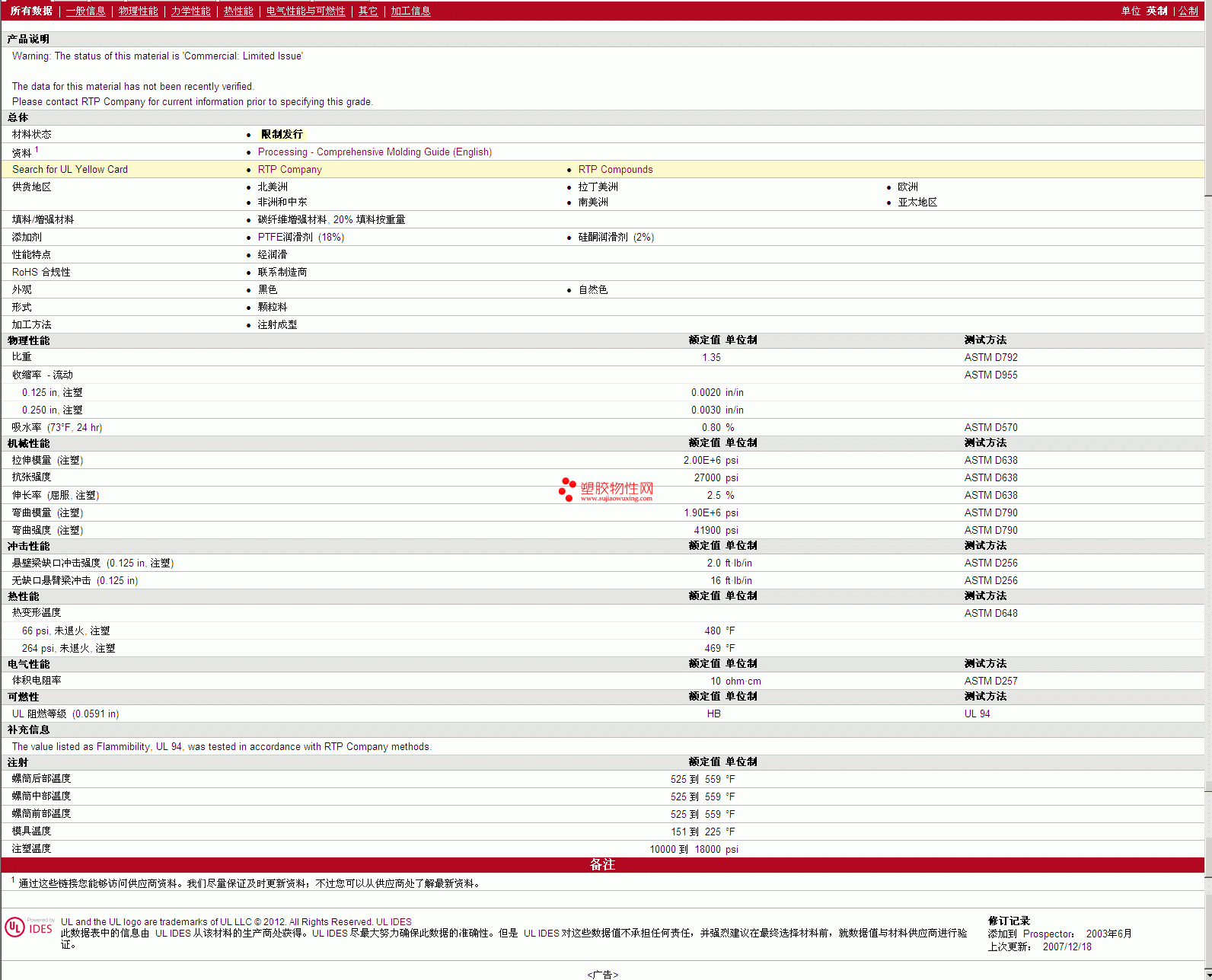Follow the RTP Compounds link
Screen dimensions: 1212x980
pos(615,170)
